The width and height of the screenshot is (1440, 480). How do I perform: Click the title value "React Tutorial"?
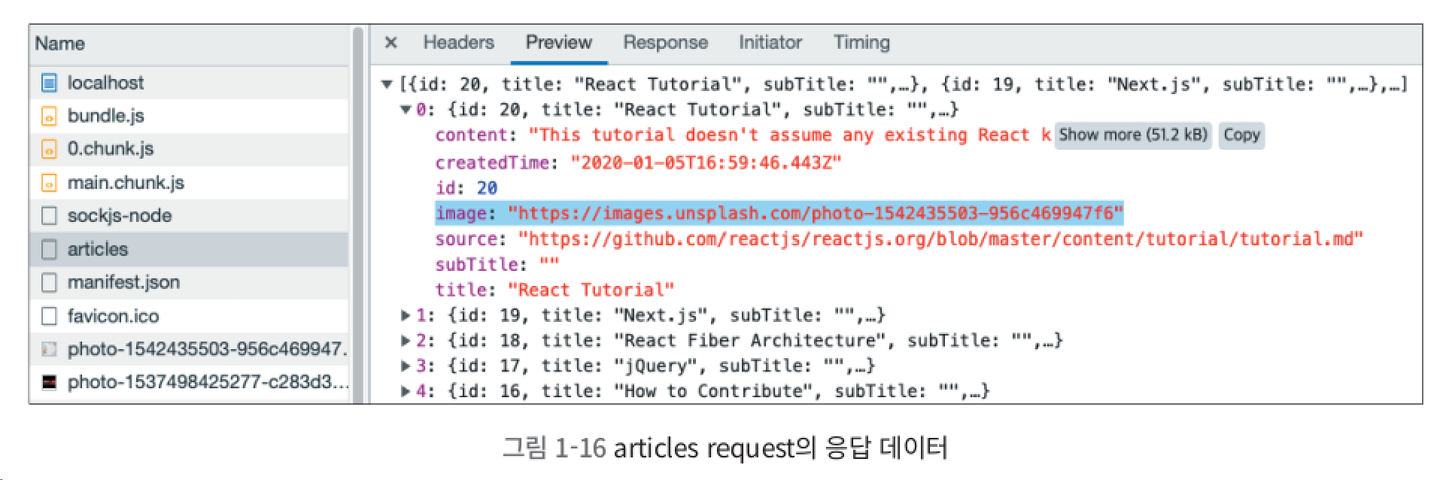coord(591,290)
